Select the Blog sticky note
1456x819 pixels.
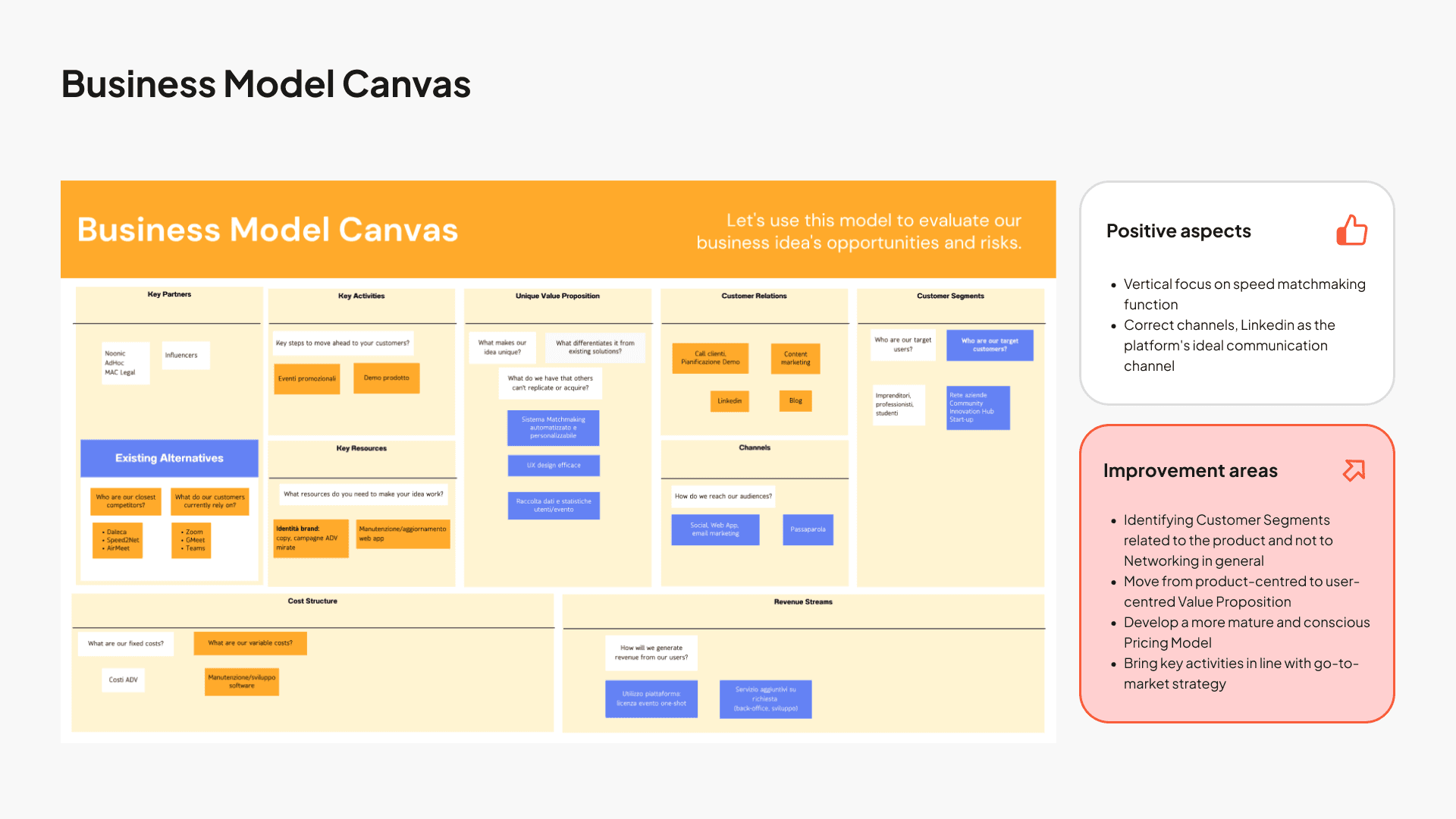tap(795, 400)
